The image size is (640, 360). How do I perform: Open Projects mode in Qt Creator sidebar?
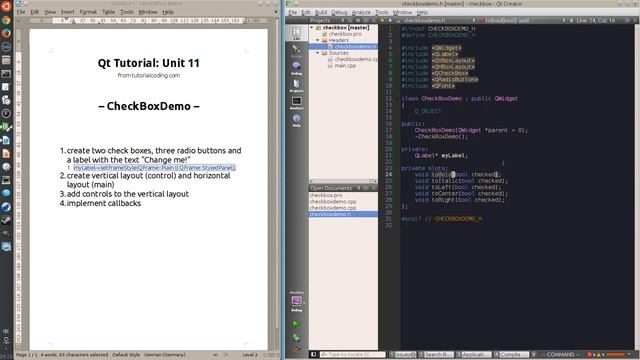[x=297, y=85]
